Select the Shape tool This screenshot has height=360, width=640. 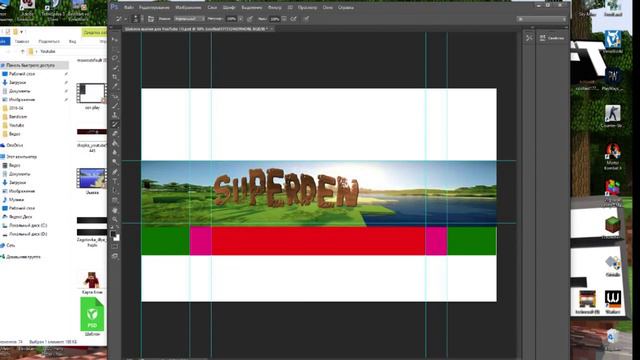pos(115,200)
